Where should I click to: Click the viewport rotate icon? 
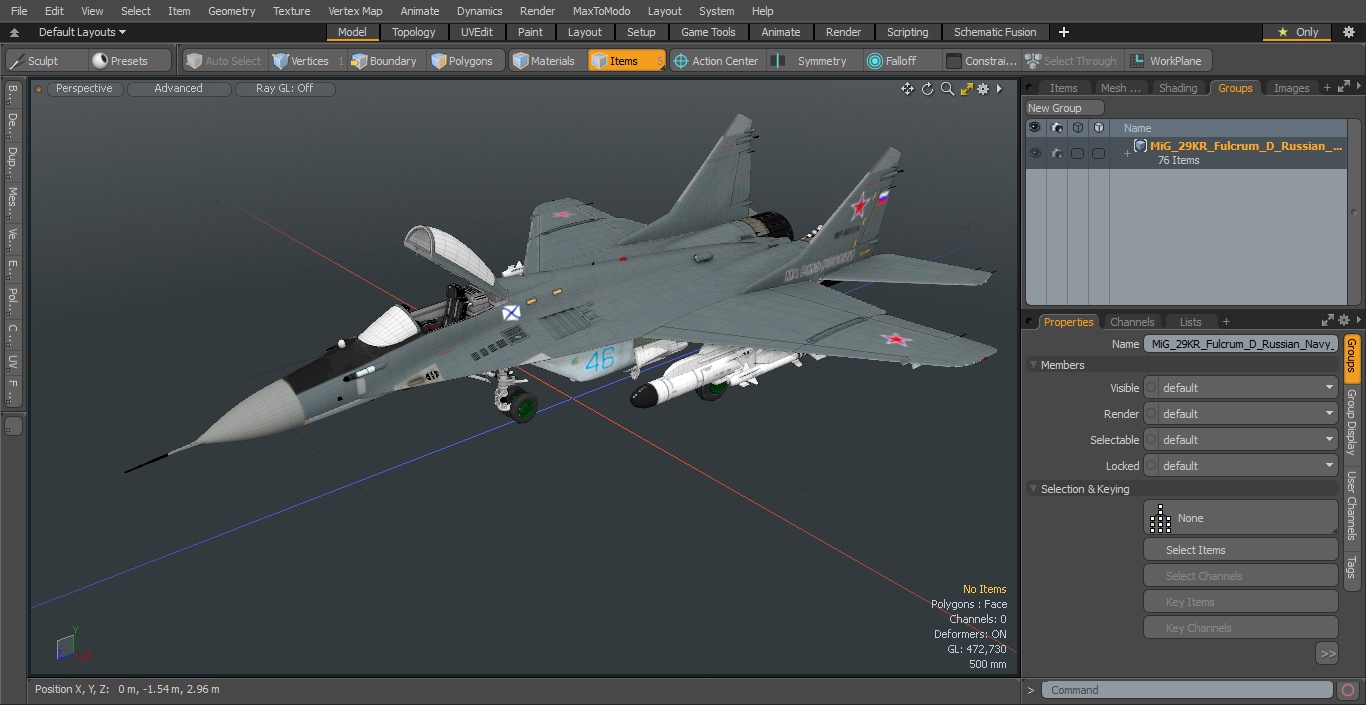click(x=927, y=89)
